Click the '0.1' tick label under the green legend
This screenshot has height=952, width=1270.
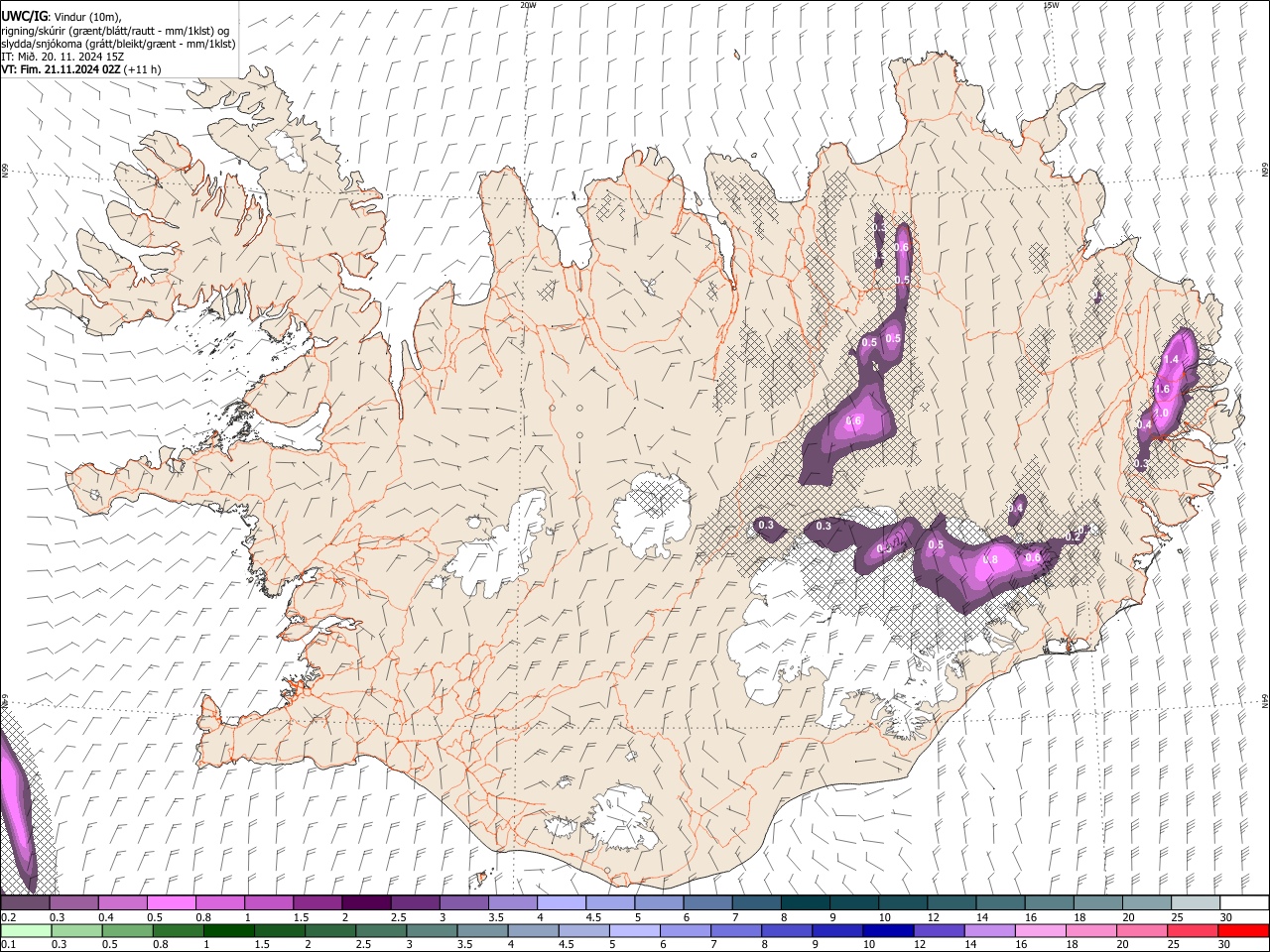click(x=8, y=944)
